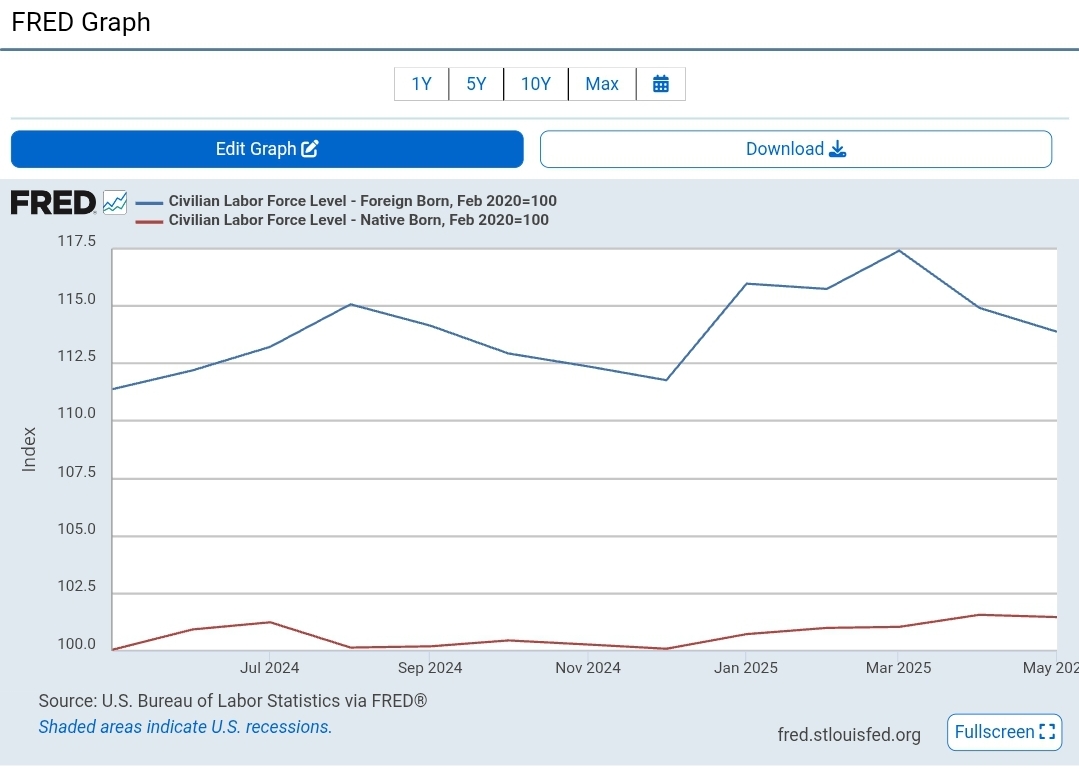This screenshot has height=775, width=1079.
Task: Click the 110.0 y-axis value
Action: coord(76,414)
